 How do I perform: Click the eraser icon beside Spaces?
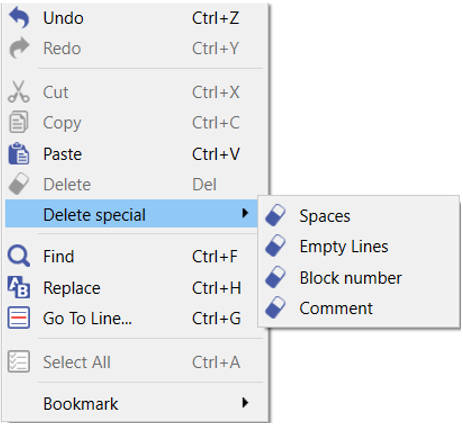(275, 215)
